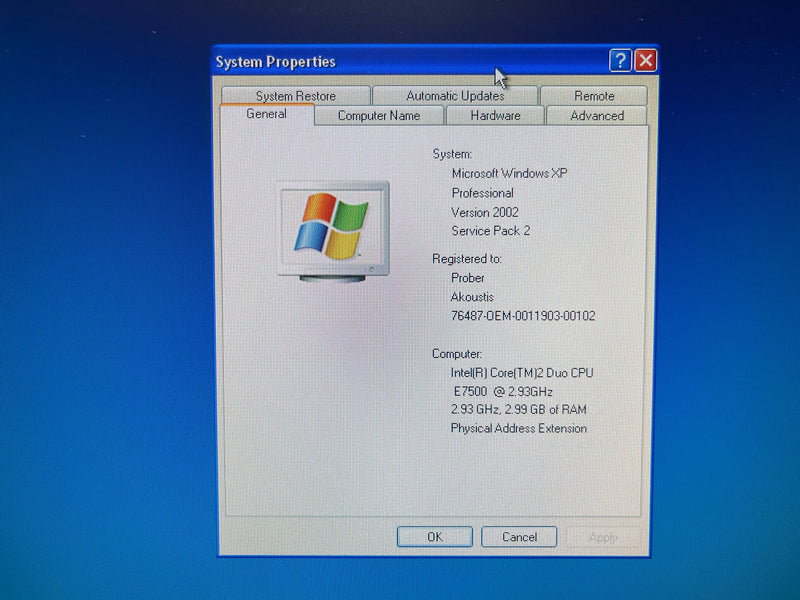Switch to the System Restore tab

point(295,96)
